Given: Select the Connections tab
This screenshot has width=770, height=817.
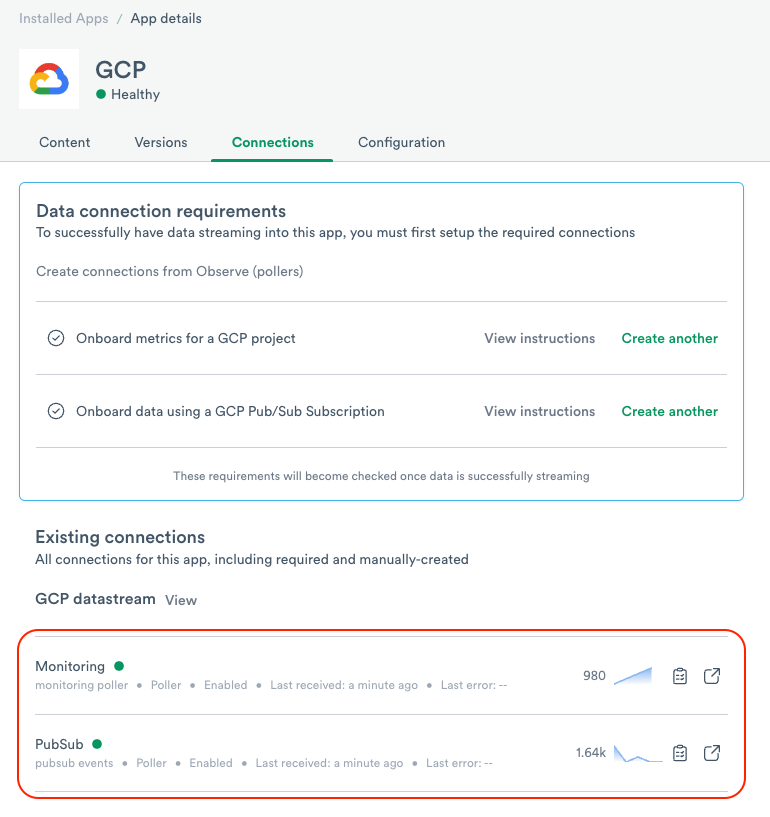Looking at the screenshot, I should click(x=272, y=142).
